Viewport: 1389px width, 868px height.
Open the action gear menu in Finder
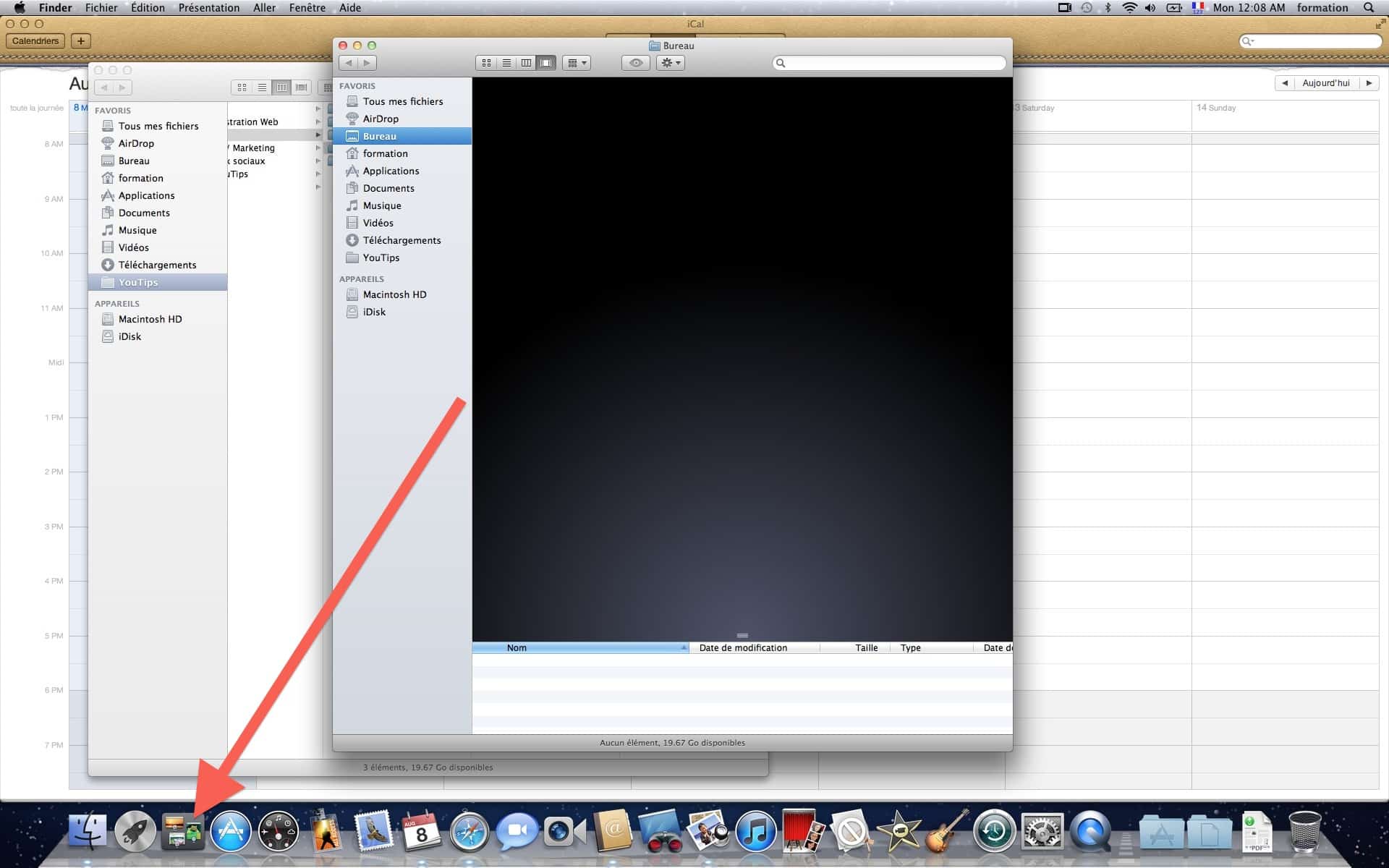click(669, 63)
